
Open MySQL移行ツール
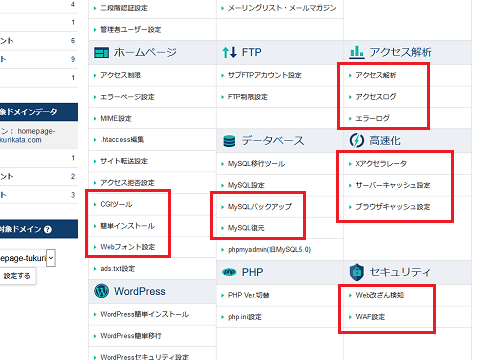[x=256, y=164]
